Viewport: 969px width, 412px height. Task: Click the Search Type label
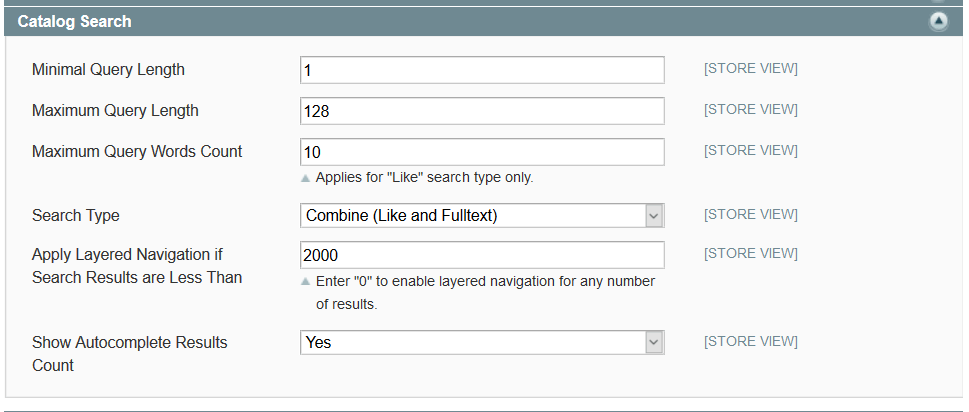(x=75, y=215)
